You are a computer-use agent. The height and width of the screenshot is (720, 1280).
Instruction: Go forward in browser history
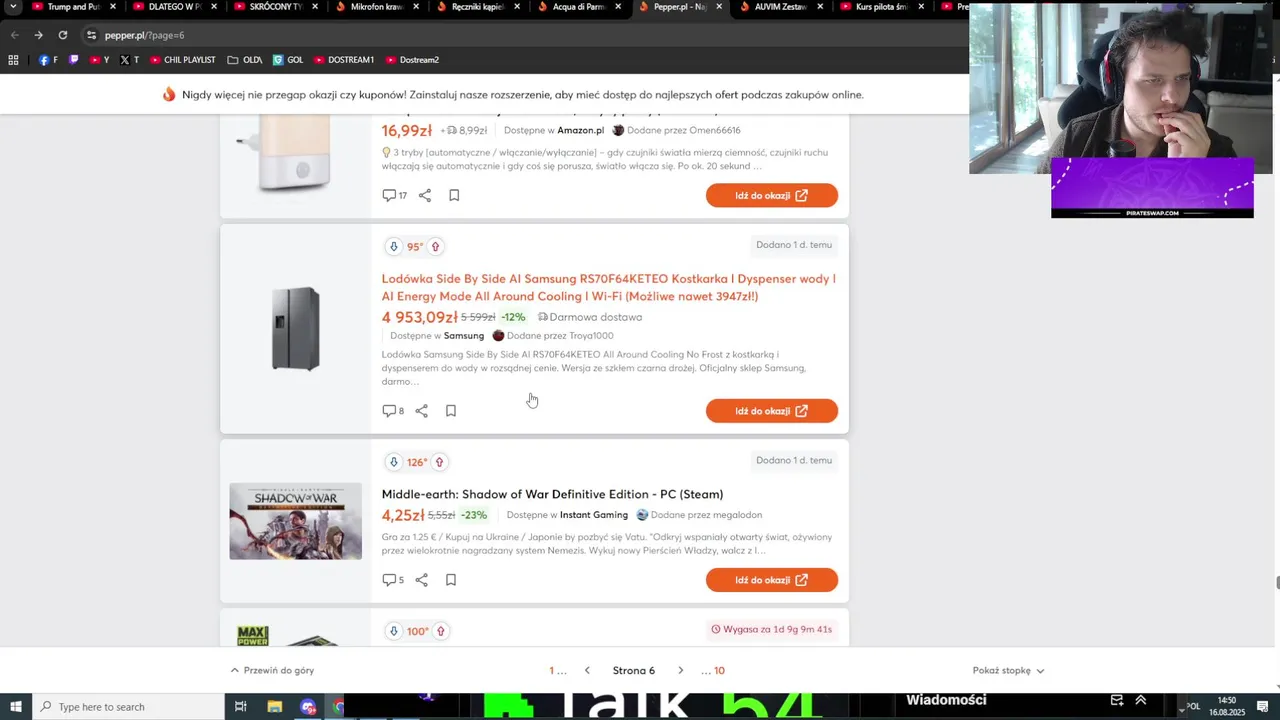coord(38,35)
